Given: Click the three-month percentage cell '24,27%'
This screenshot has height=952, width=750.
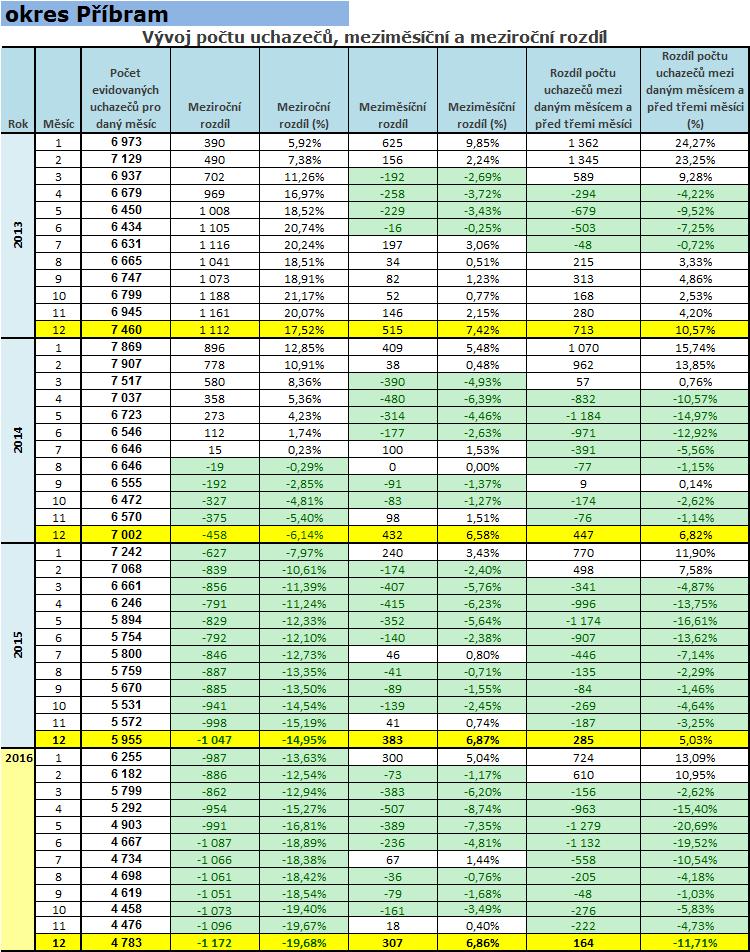Looking at the screenshot, I should click(695, 143).
